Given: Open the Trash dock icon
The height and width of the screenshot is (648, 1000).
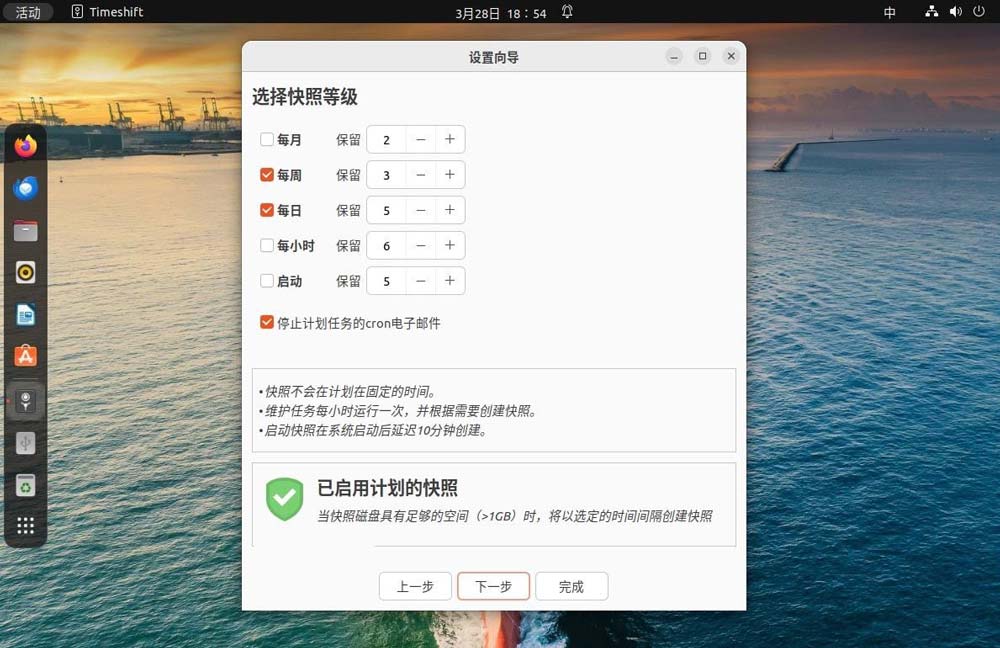Looking at the screenshot, I should 26,486.
